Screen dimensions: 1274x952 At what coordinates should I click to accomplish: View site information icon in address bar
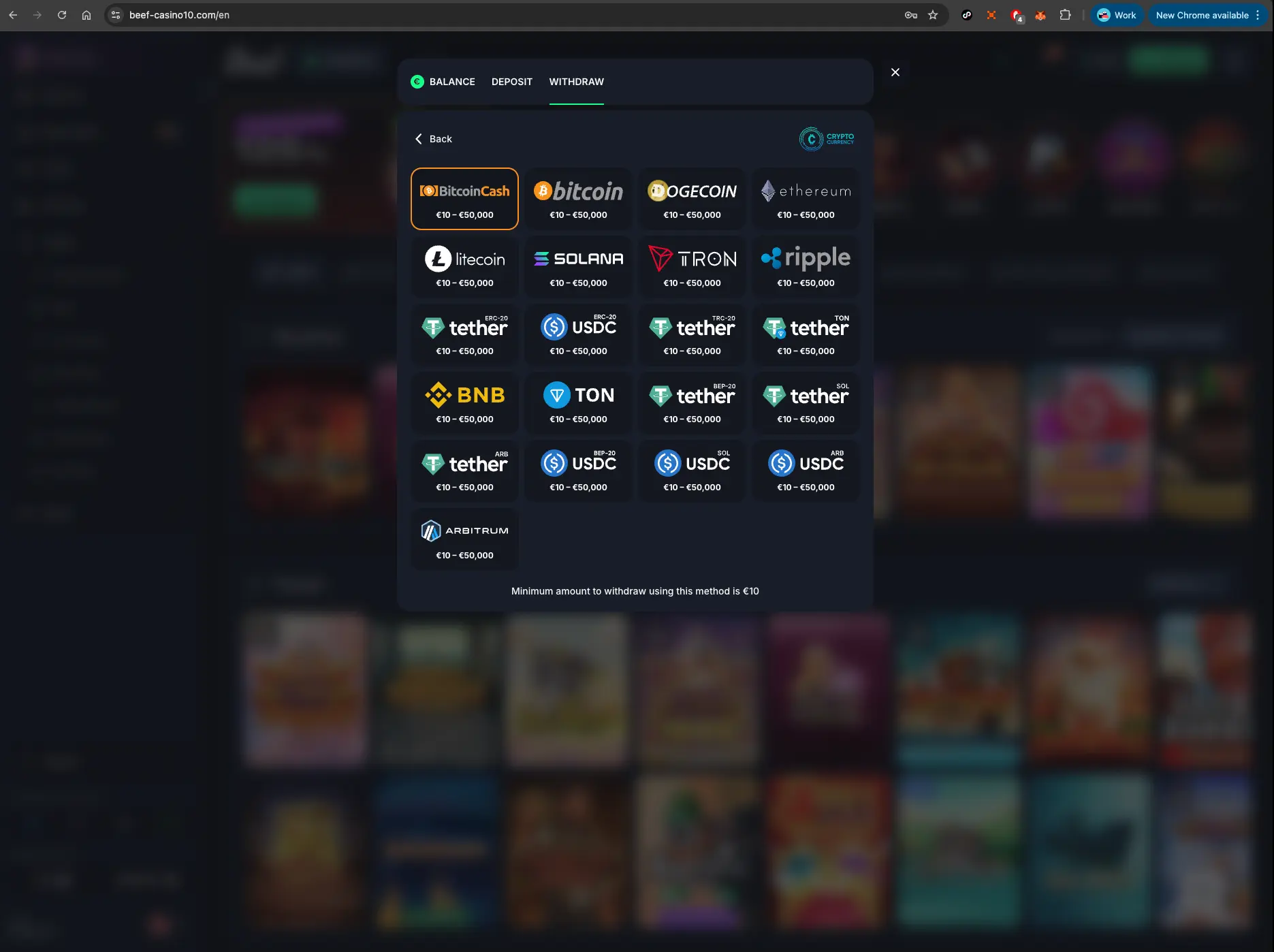pyautogui.click(x=116, y=15)
